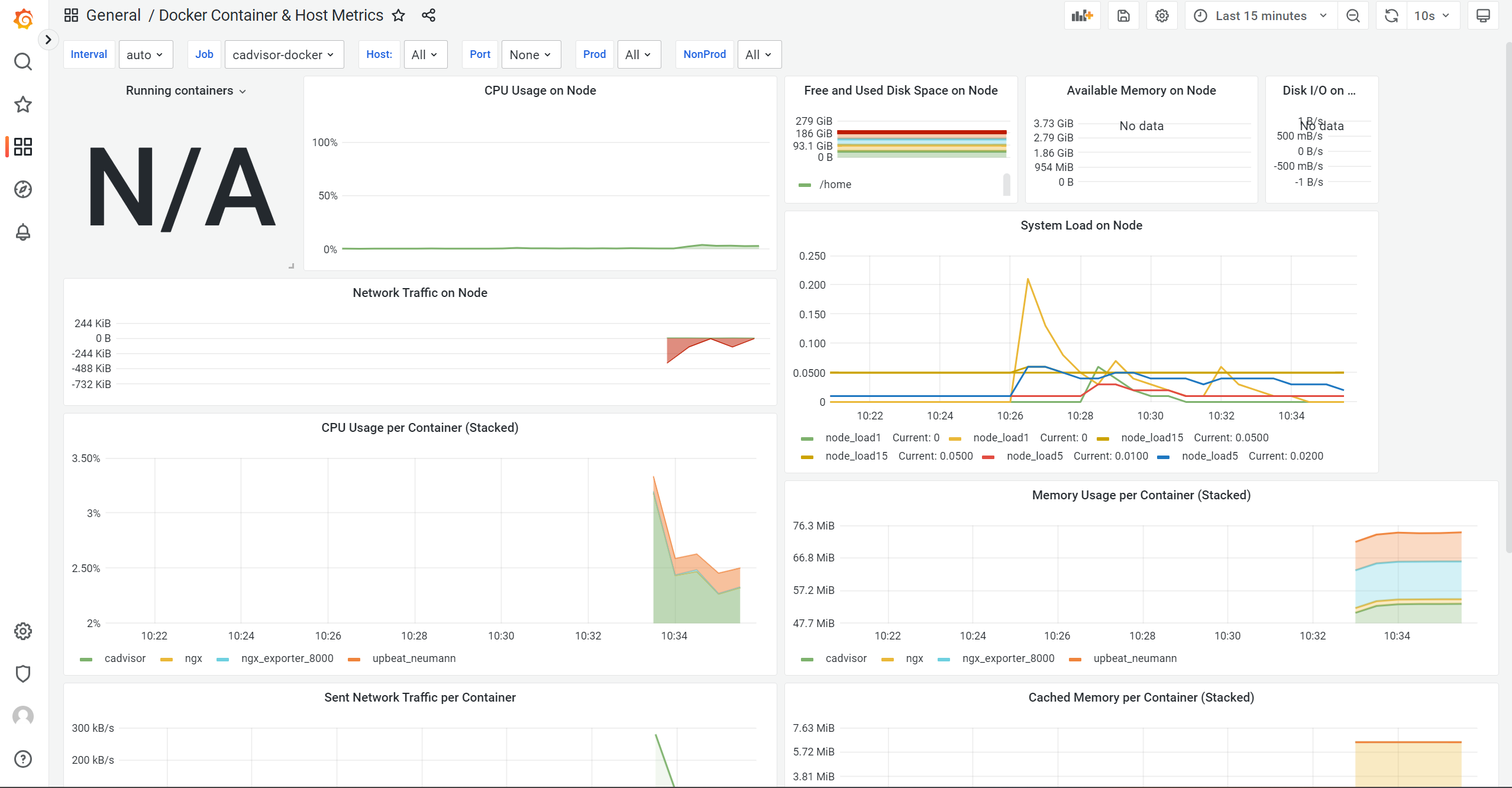
Task: Open Available Memory on Node panel title
Action: click(x=1141, y=91)
